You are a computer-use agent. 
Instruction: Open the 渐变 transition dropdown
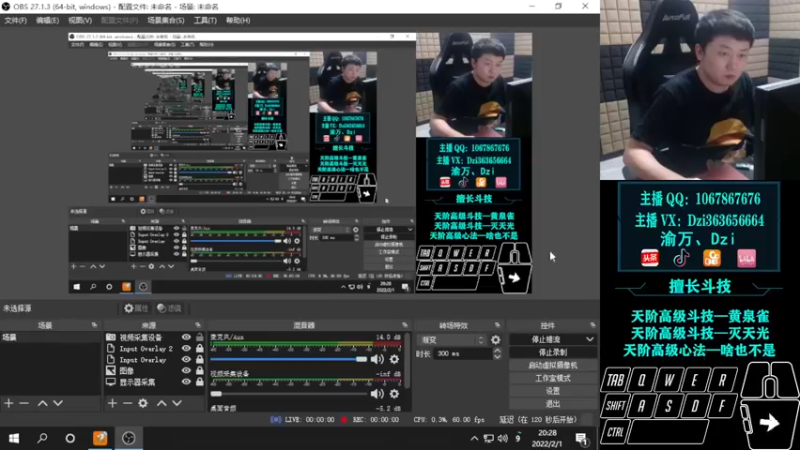click(x=452, y=340)
